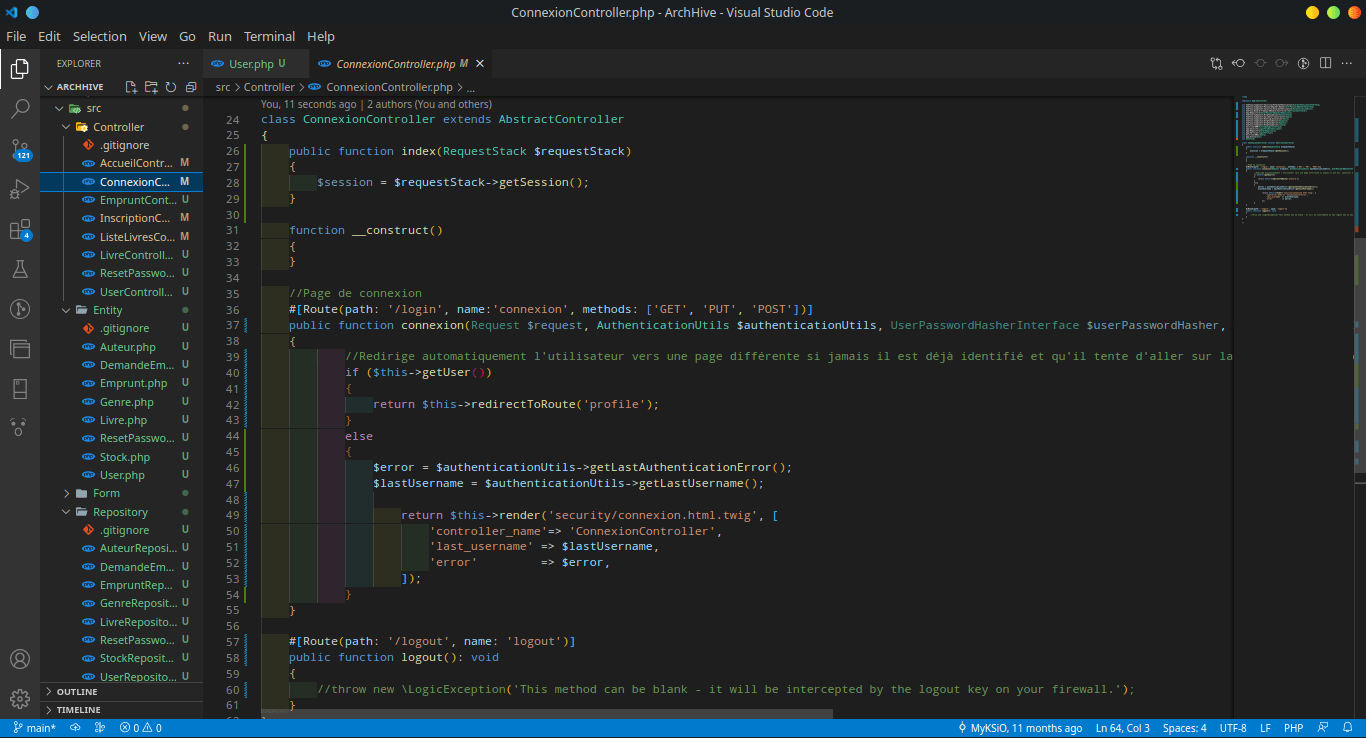
Task: Expand the OUTLINE section
Action: [x=77, y=692]
